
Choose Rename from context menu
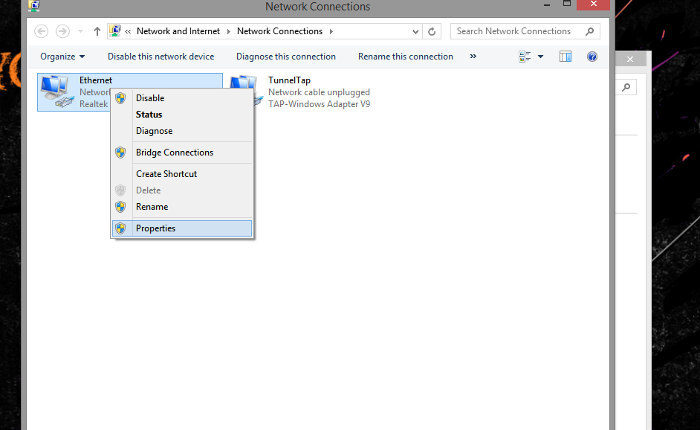tap(182, 207)
